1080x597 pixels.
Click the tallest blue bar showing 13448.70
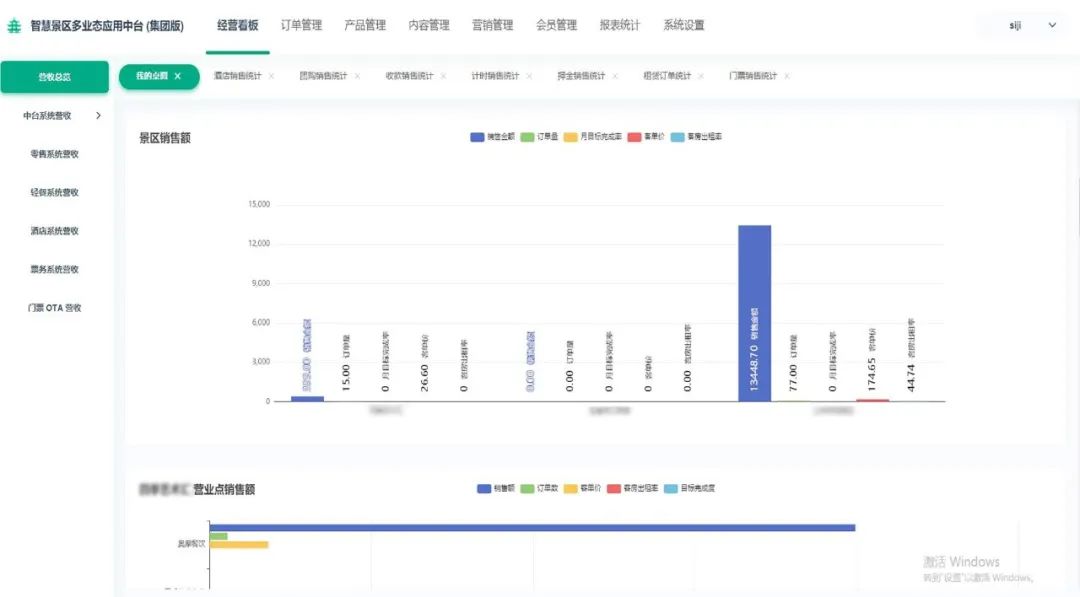point(754,312)
